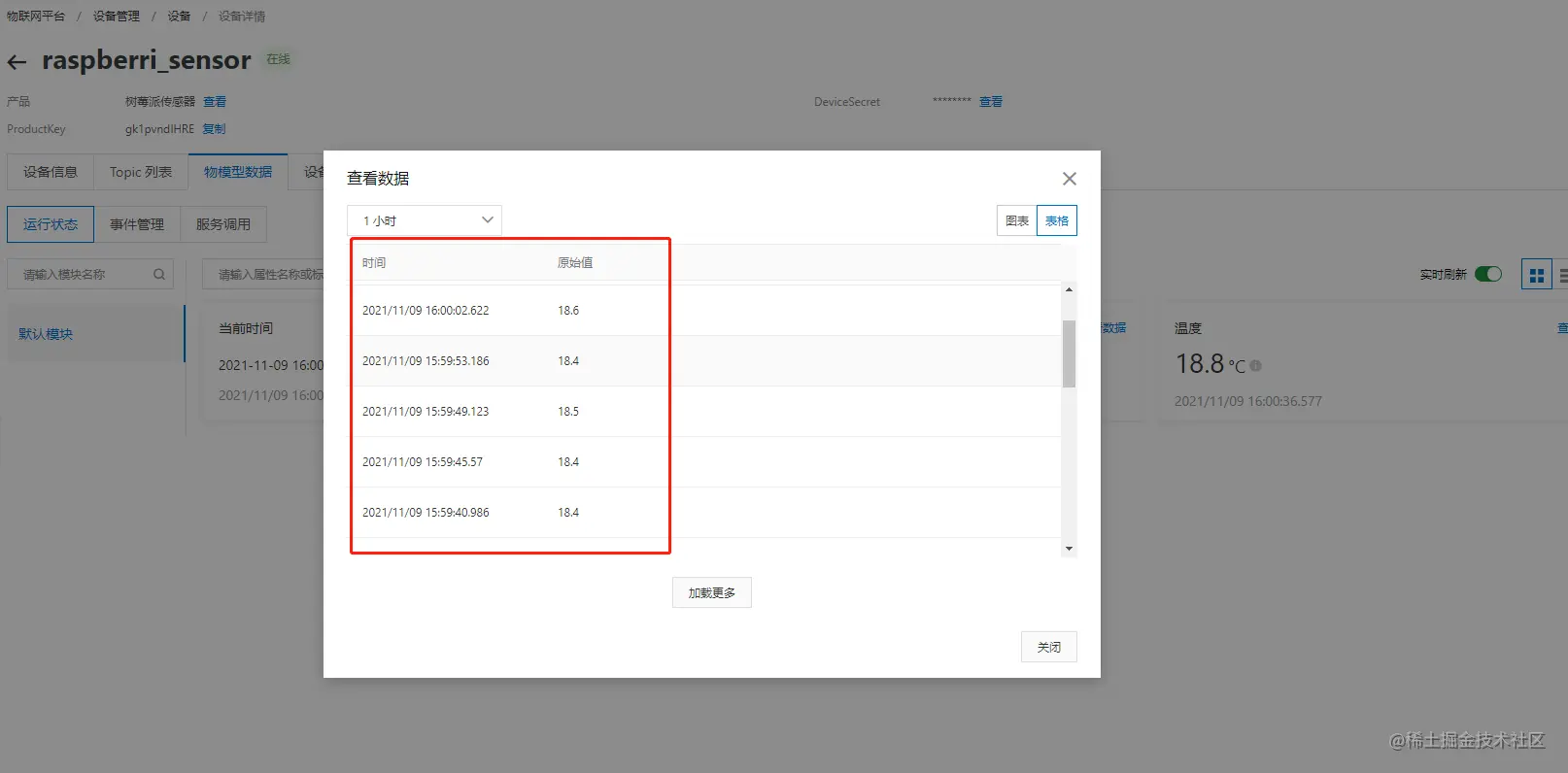
Task: Toggle the 实时刷新 switch
Action: coord(1487,274)
